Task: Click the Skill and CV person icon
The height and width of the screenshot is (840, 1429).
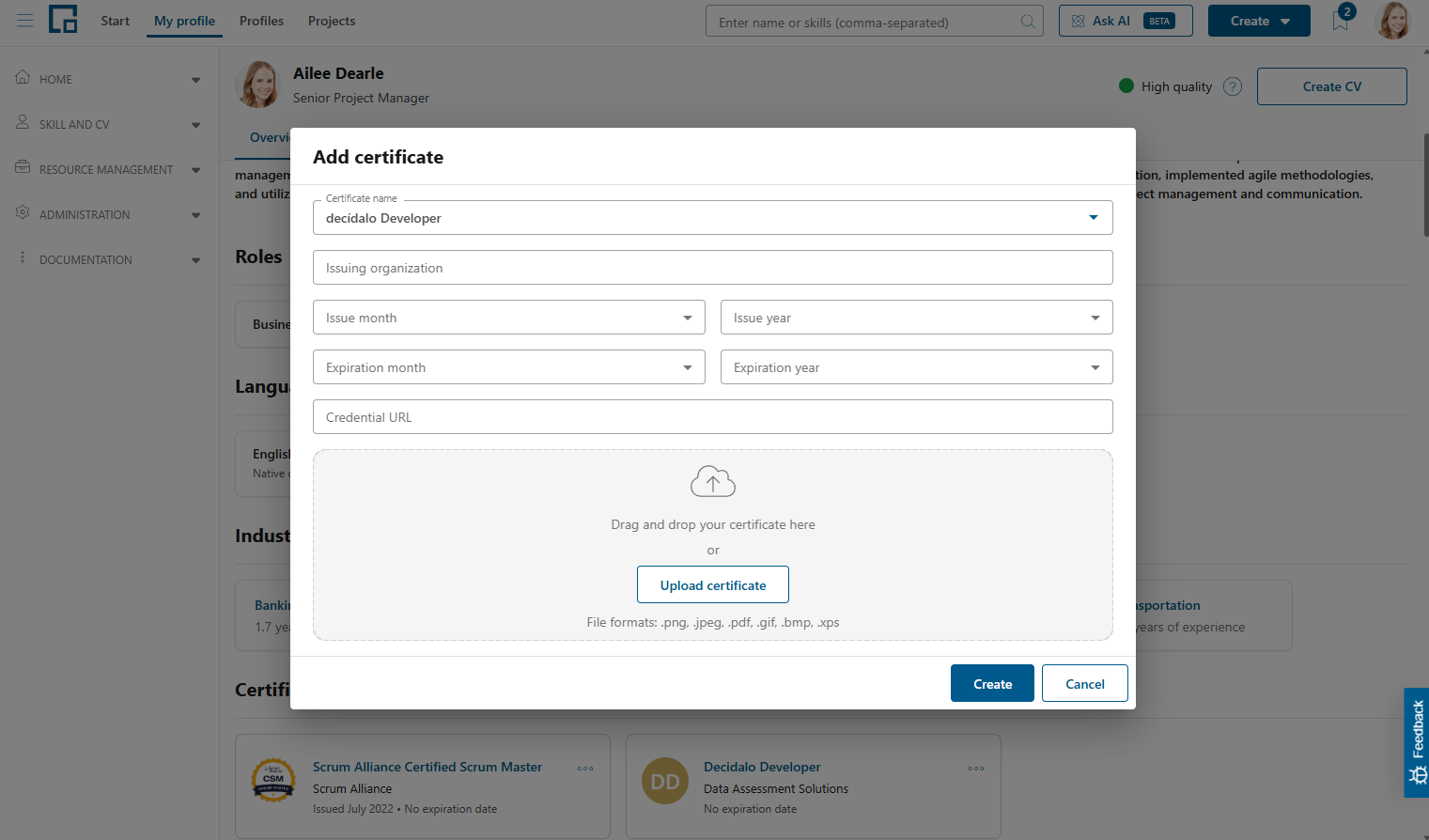Action: tap(23, 123)
